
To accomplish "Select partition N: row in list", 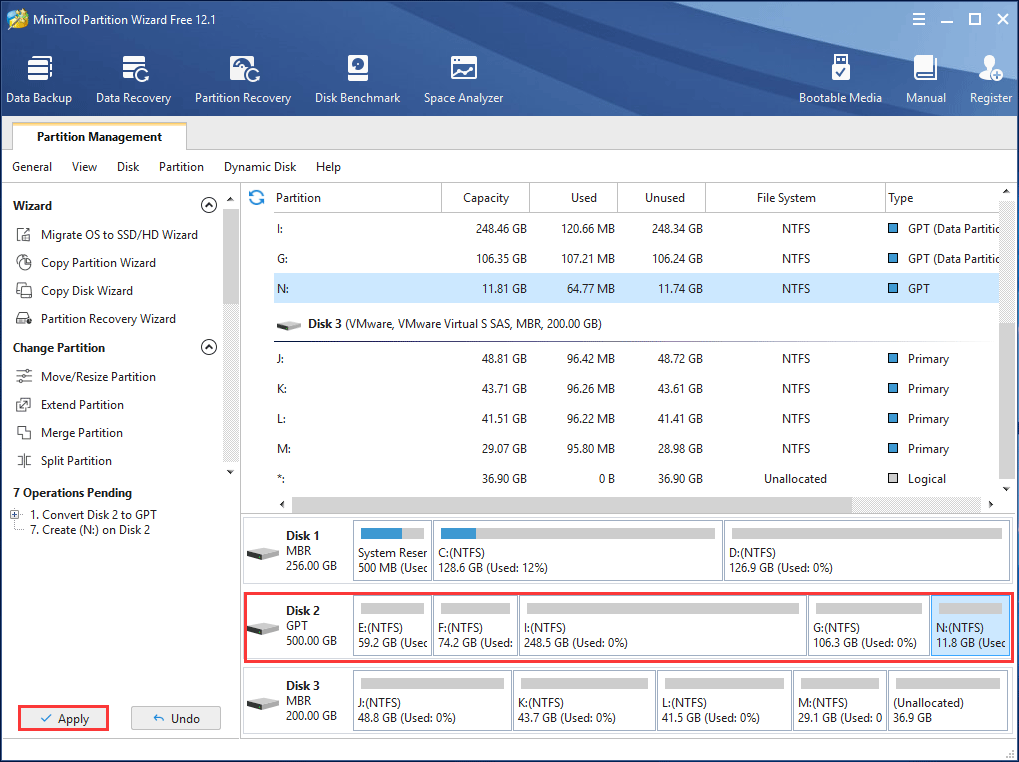I will point(636,288).
